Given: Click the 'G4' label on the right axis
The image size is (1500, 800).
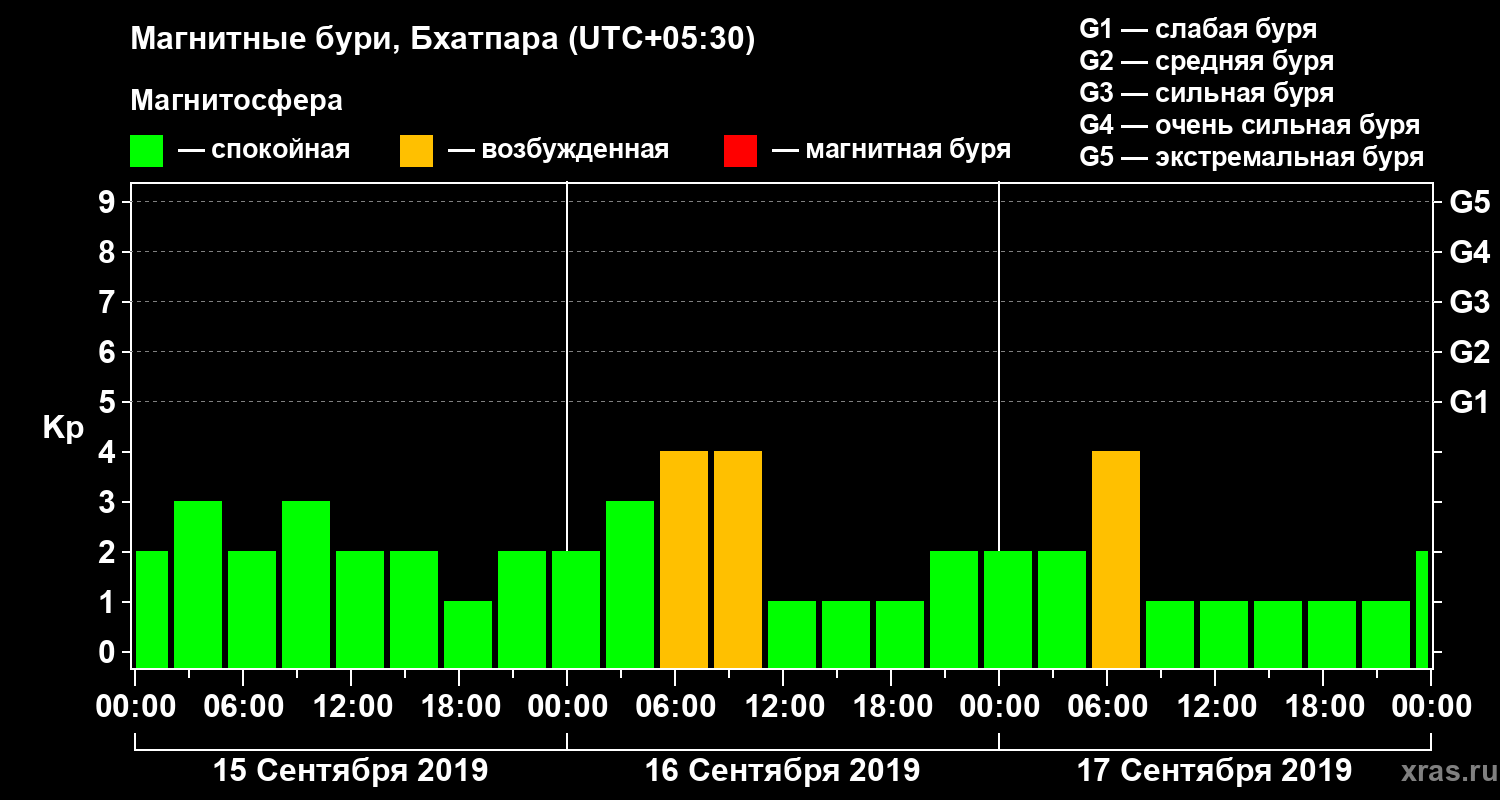Looking at the screenshot, I should click(1470, 252).
